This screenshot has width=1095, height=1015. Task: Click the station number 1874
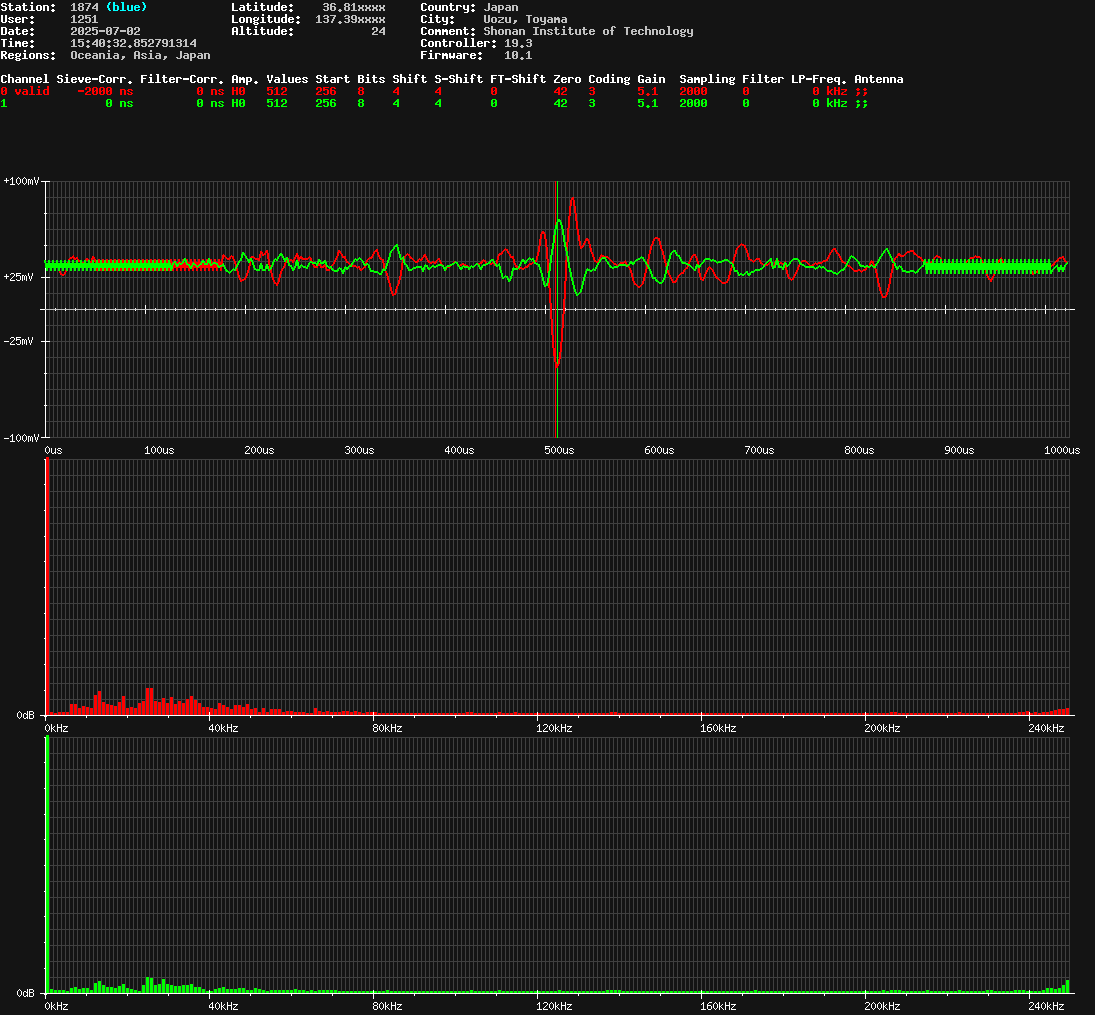click(x=84, y=7)
